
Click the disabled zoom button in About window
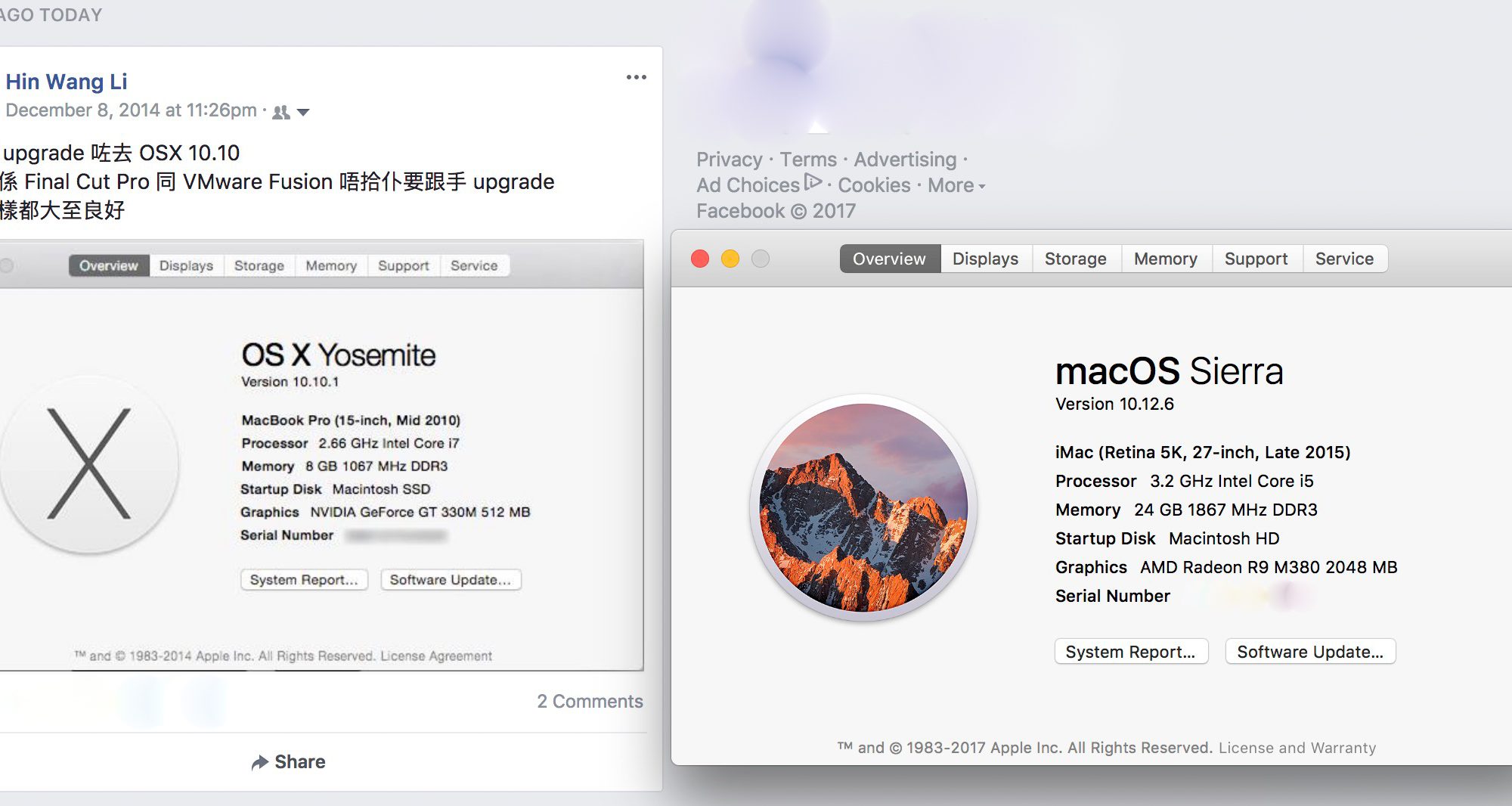pyautogui.click(x=761, y=259)
